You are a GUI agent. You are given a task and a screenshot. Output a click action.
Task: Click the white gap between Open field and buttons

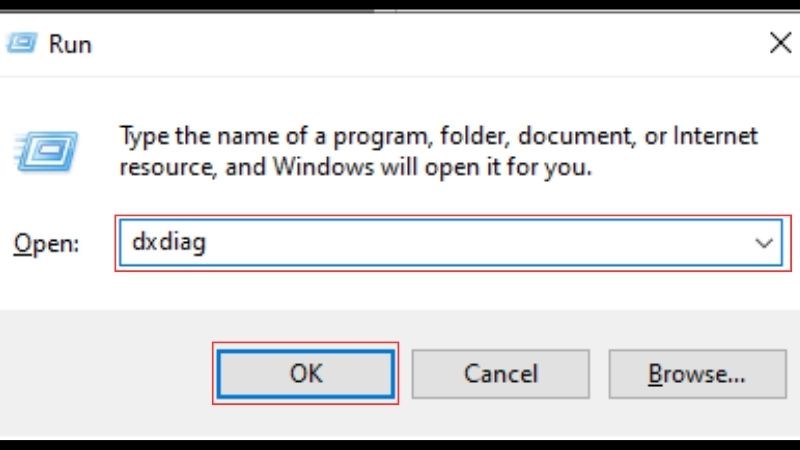400,290
